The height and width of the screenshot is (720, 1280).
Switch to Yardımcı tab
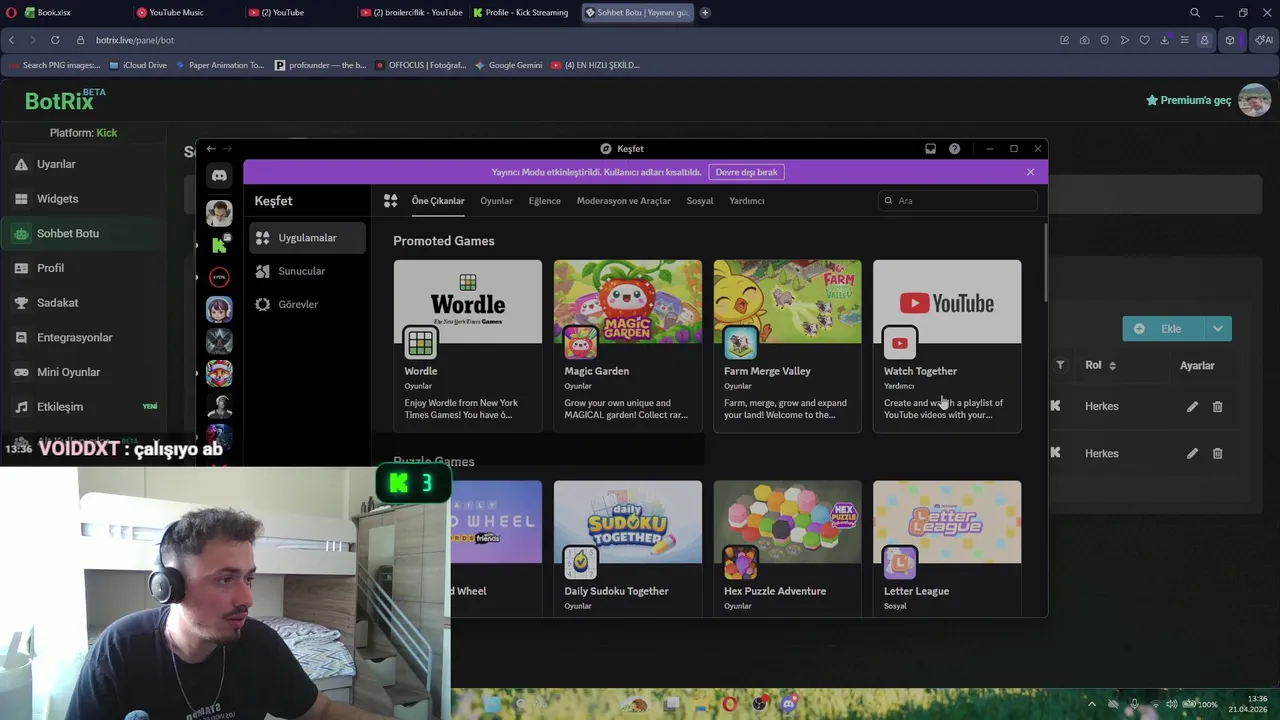[x=747, y=201]
